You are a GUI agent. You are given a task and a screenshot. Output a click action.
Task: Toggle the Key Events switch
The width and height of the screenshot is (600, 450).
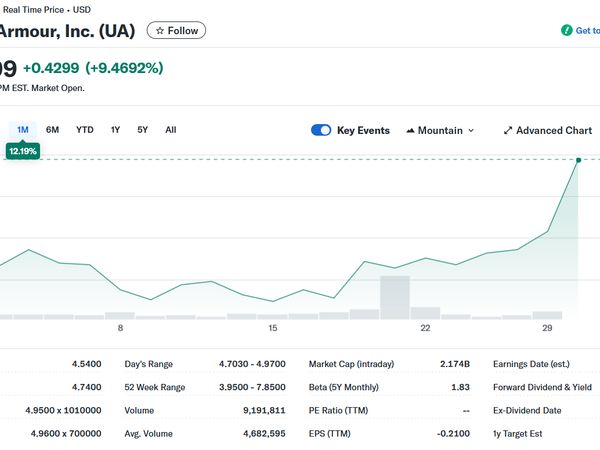tap(321, 130)
